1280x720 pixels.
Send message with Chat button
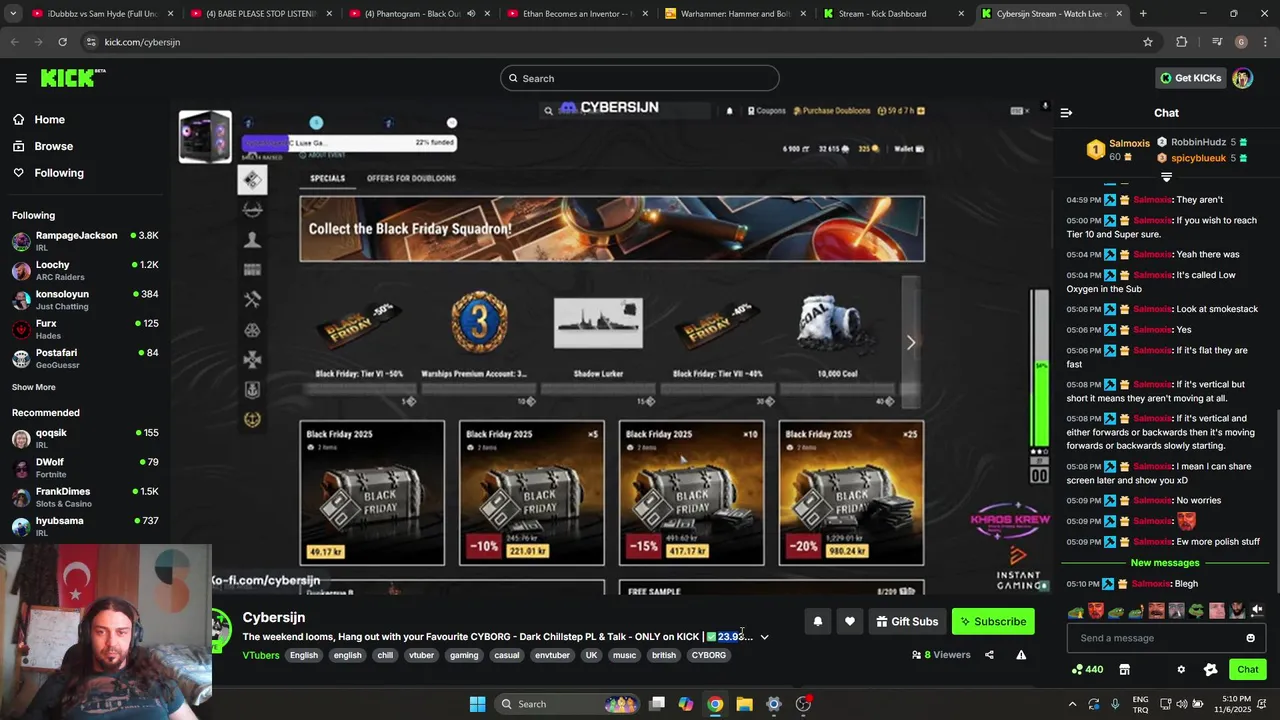click(x=1248, y=669)
